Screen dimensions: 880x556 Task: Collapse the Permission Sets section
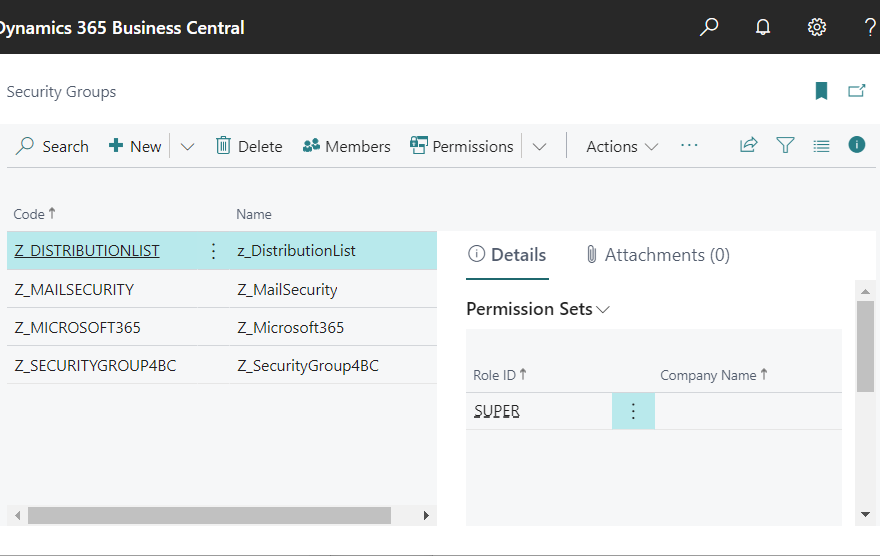point(538,309)
